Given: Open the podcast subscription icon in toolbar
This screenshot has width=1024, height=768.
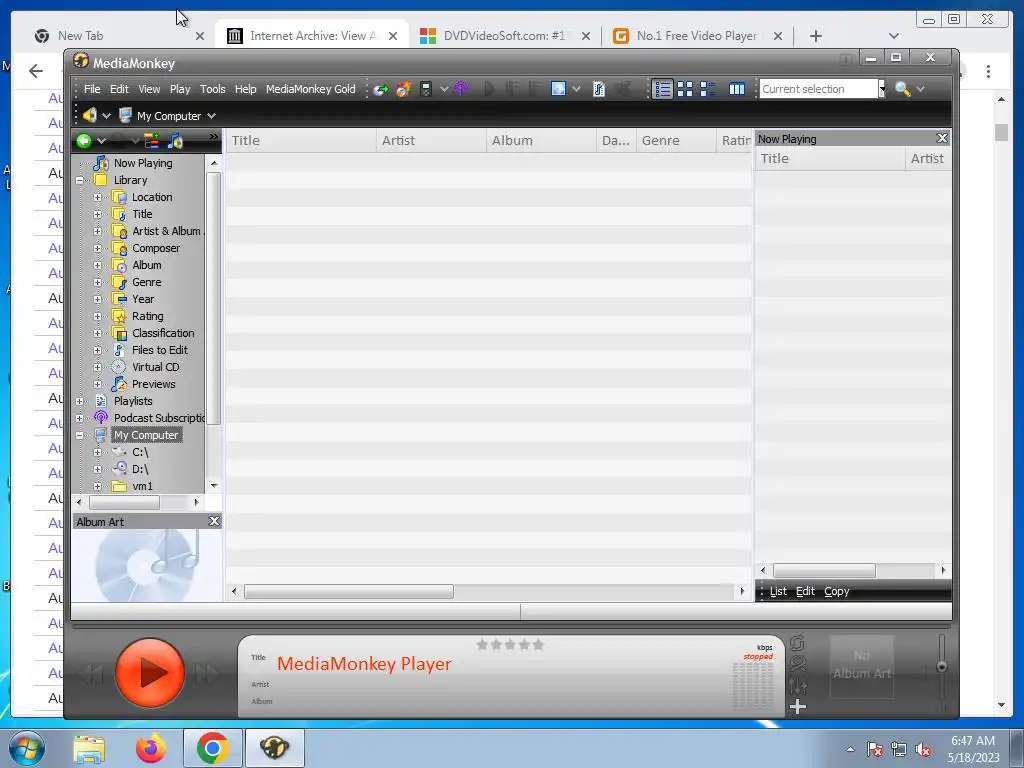Looking at the screenshot, I should click(461, 89).
